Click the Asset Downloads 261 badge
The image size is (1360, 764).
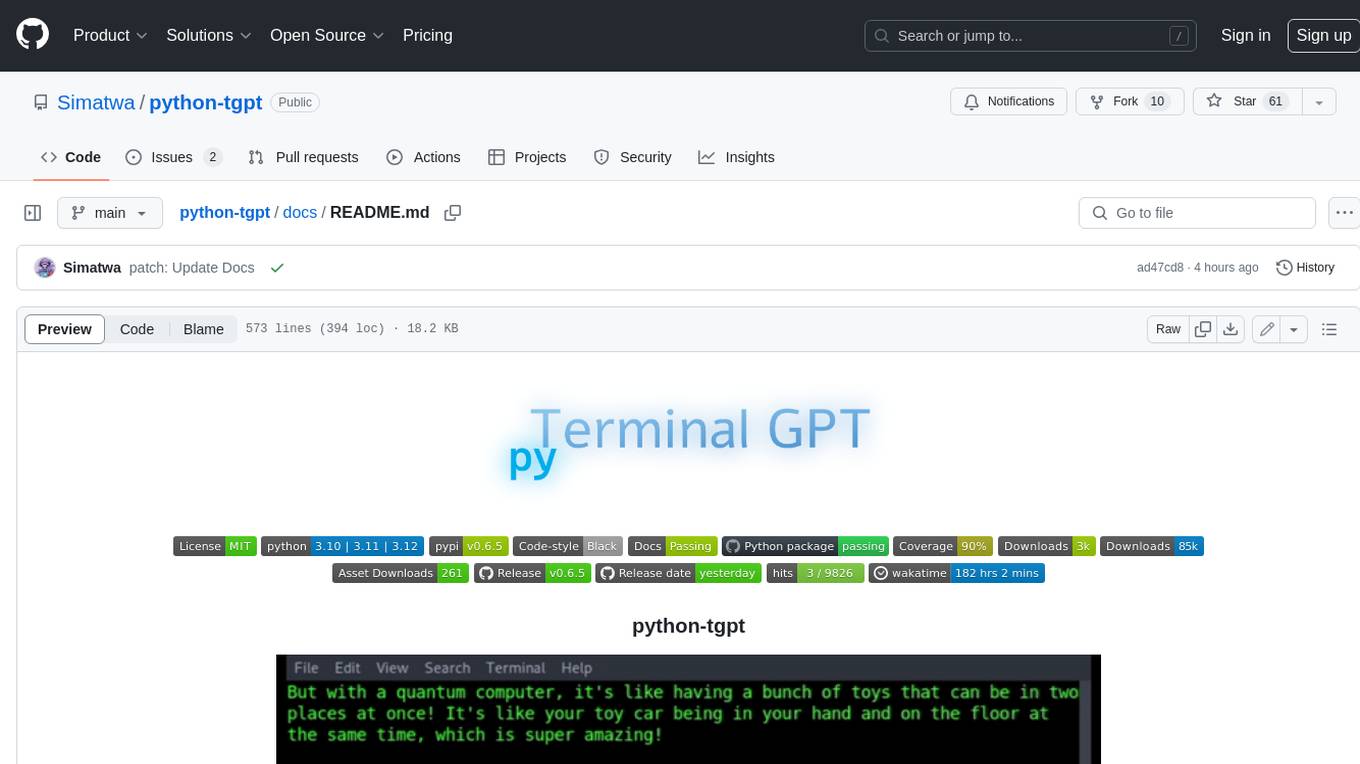pyautogui.click(x=400, y=573)
